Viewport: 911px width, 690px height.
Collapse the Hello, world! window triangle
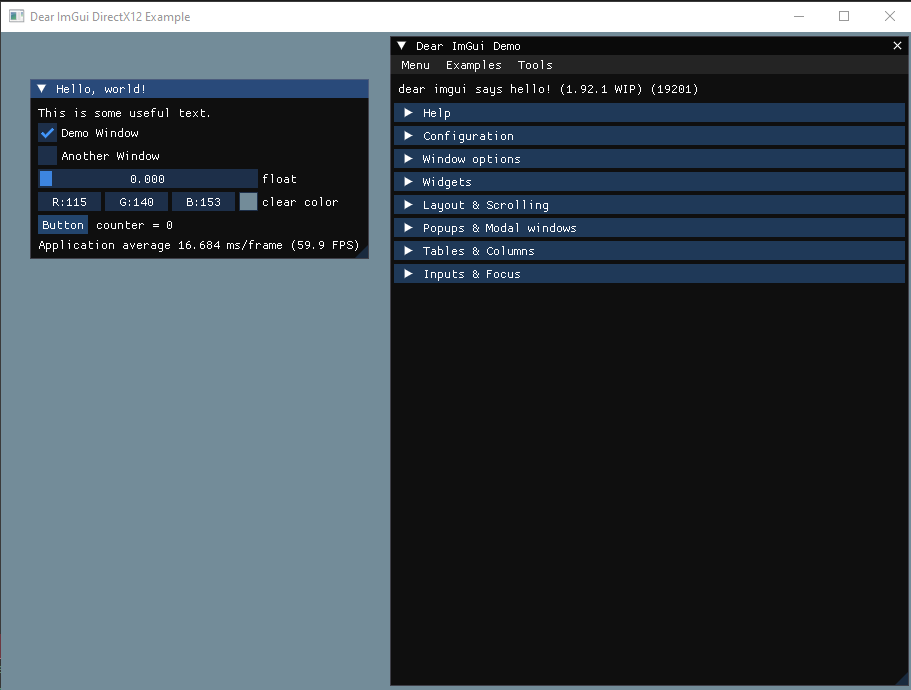point(42,89)
